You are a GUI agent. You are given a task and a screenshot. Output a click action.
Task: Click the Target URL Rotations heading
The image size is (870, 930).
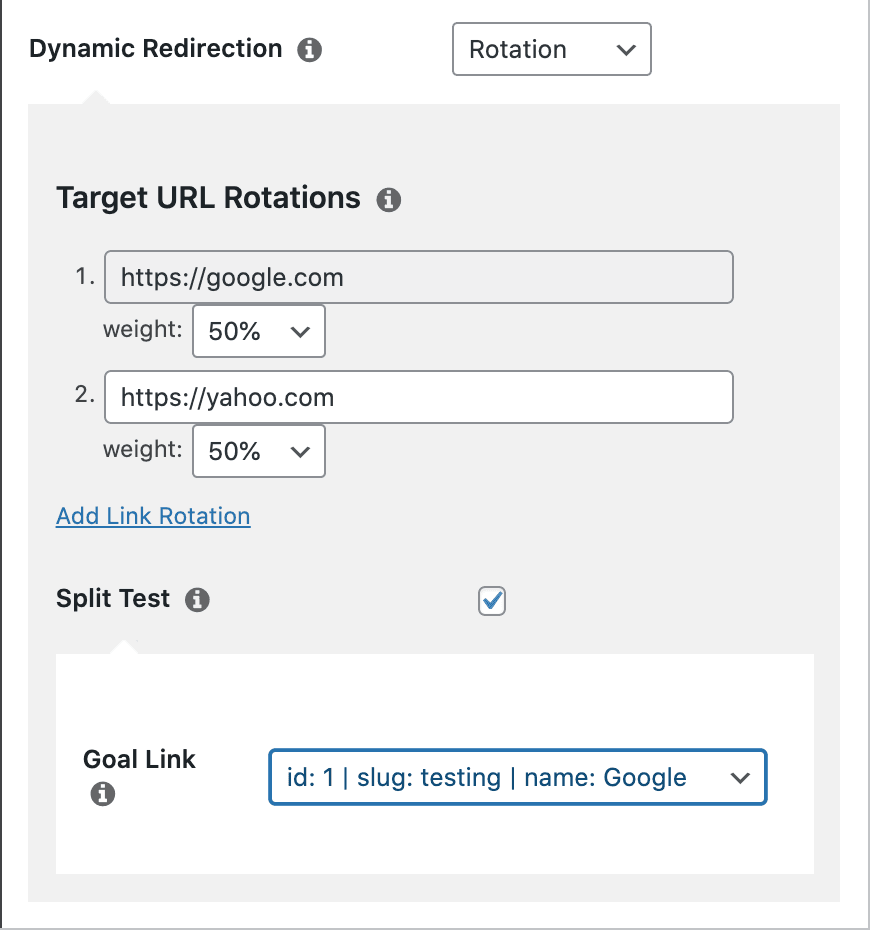[x=208, y=198]
